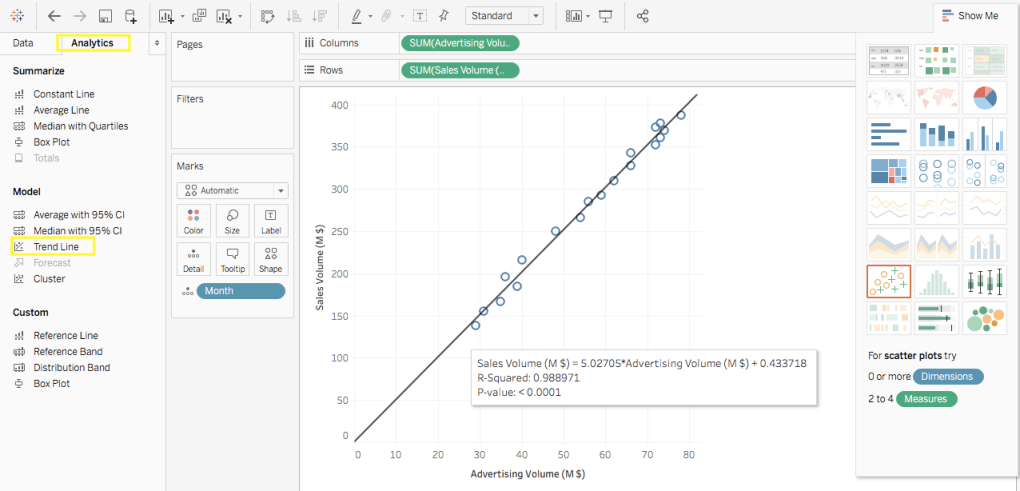
Task: Pick the treemap chart in Show Me
Action: [888, 171]
